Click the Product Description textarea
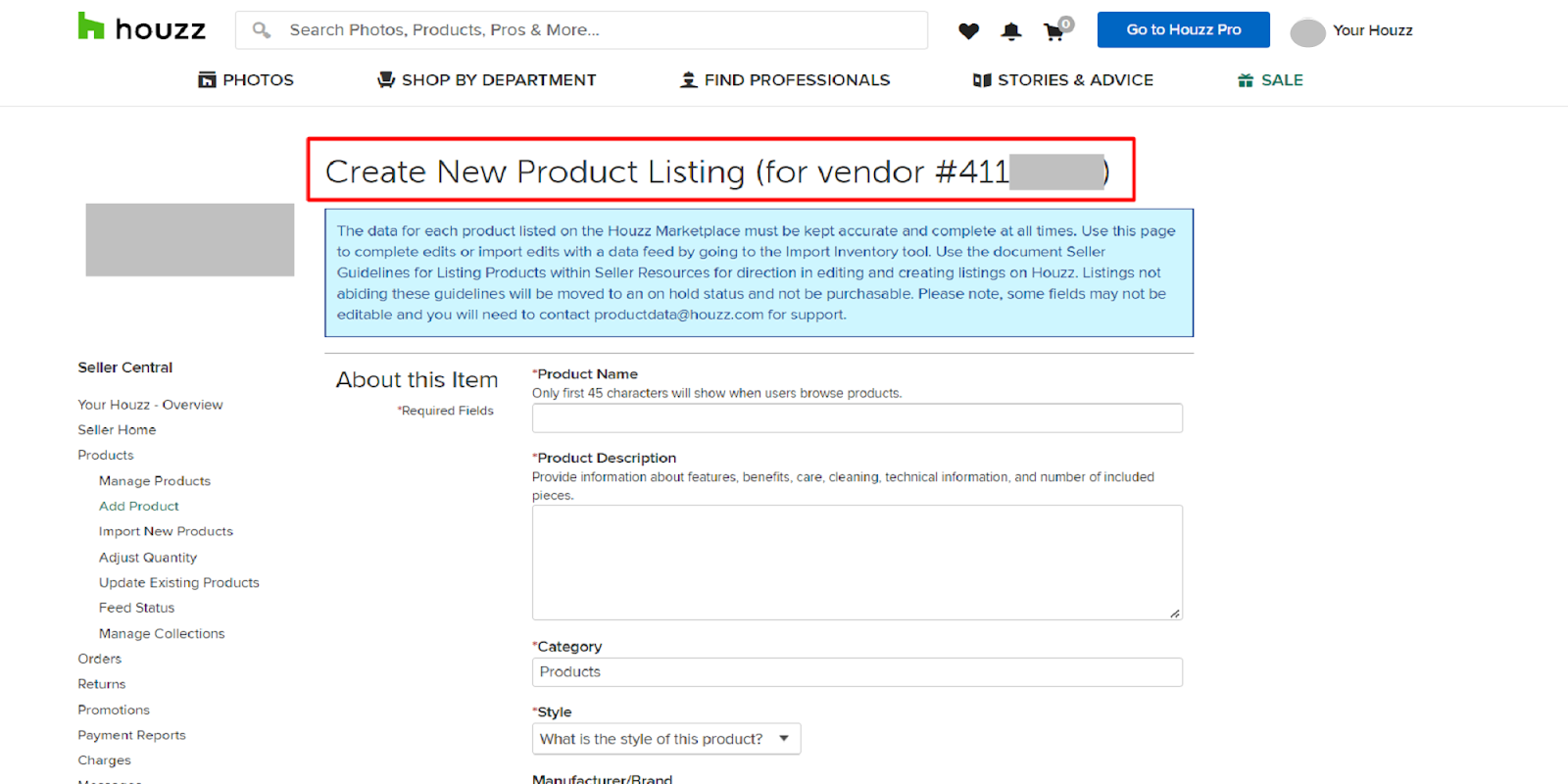This screenshot has height=784, width=1568. (857, 563)
